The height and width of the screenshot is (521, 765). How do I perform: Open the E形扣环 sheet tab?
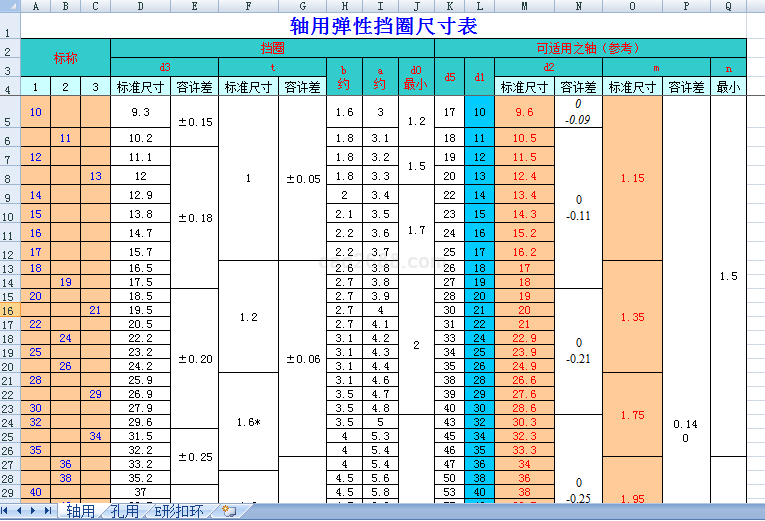tap(178, 511)
